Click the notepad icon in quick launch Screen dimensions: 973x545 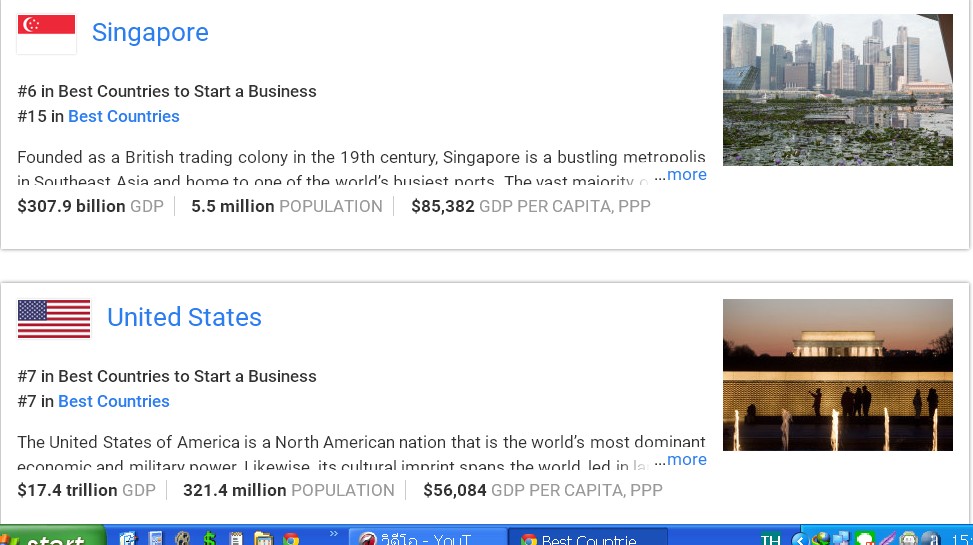coord(236,539)
